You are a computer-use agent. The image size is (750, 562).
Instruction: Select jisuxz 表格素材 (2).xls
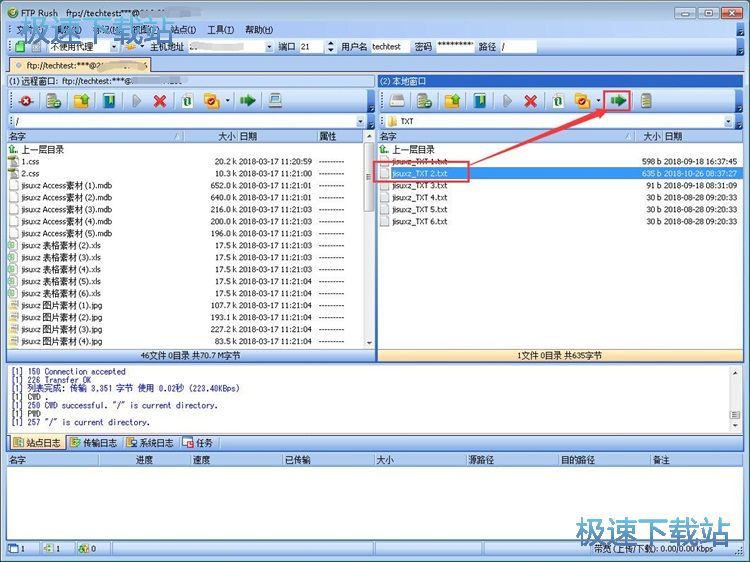[61, 245]
